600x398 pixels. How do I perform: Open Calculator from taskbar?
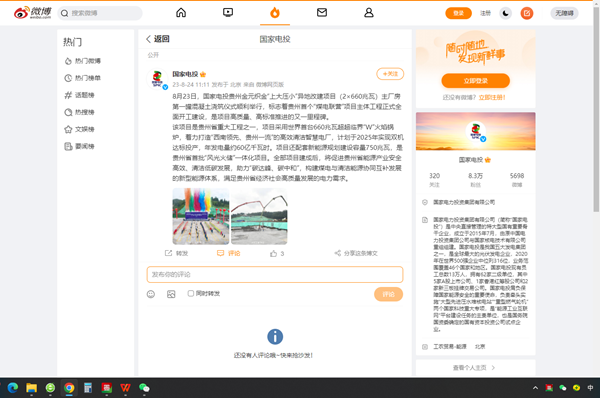88,388
